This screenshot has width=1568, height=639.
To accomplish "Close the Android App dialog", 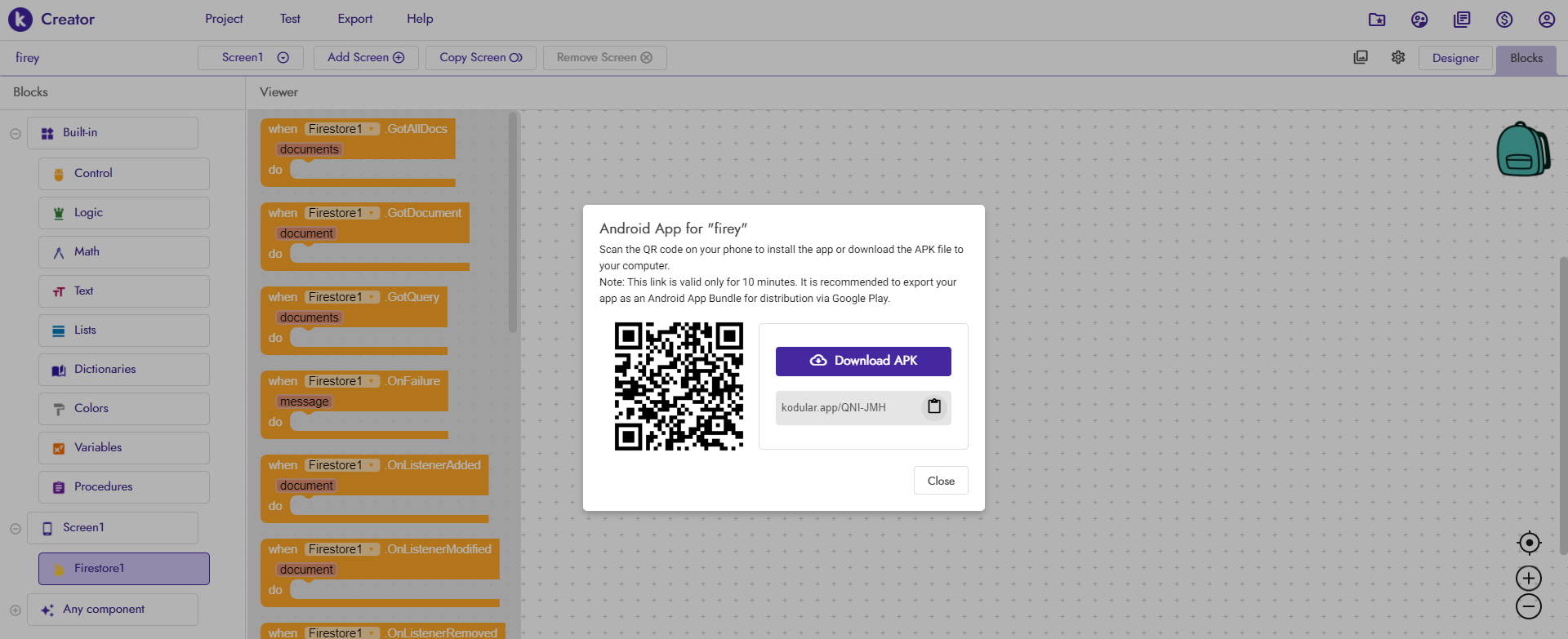I will [x=941, y=481].
